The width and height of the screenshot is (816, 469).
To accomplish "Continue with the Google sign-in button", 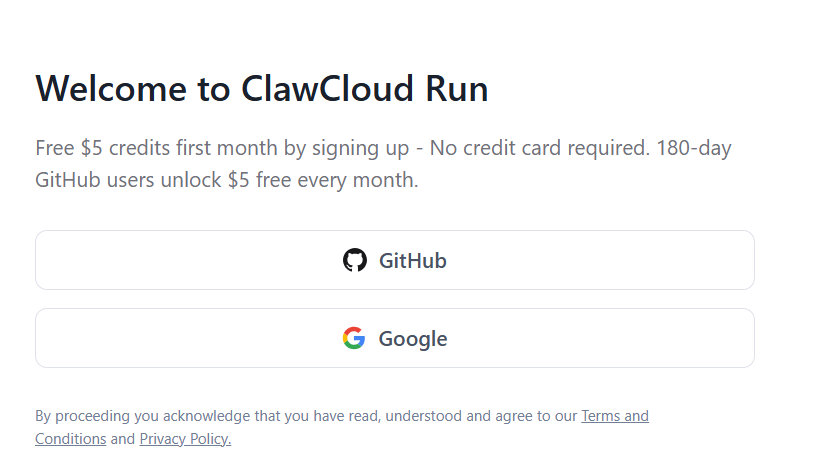I will coord(394,338).
